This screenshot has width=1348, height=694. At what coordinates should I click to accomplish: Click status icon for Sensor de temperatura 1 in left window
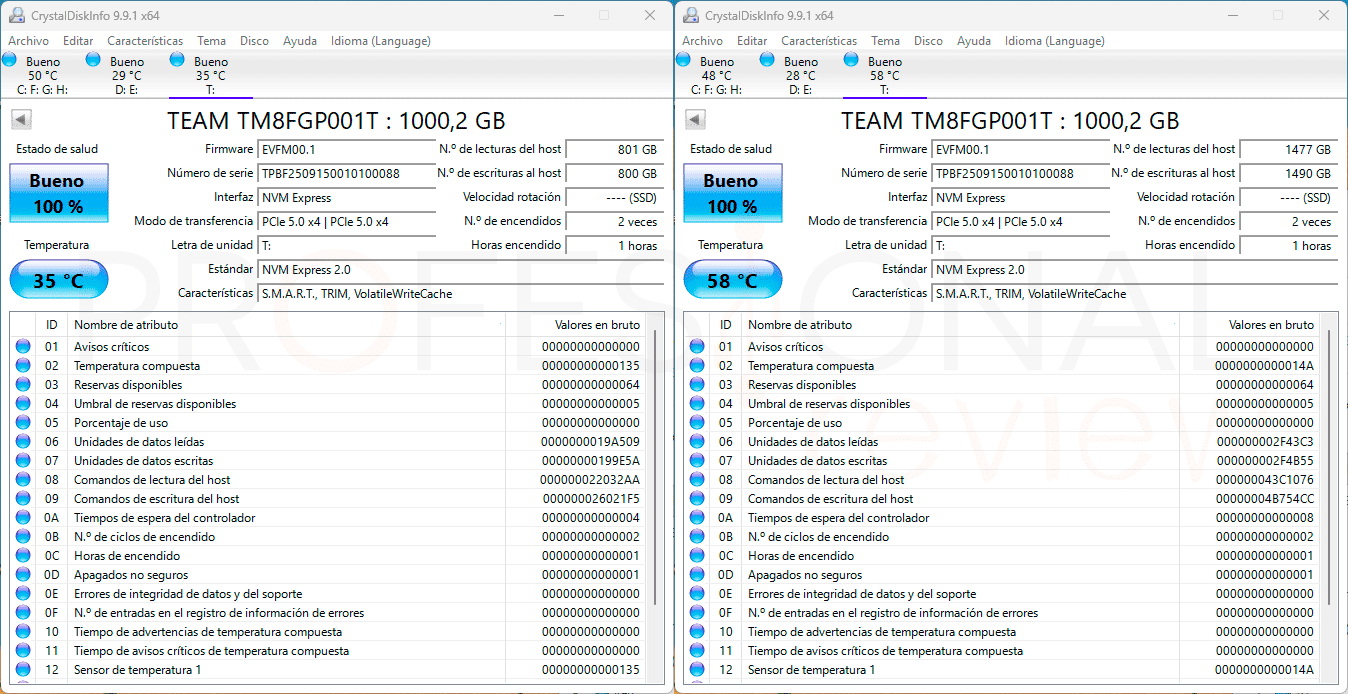point(24,670)
